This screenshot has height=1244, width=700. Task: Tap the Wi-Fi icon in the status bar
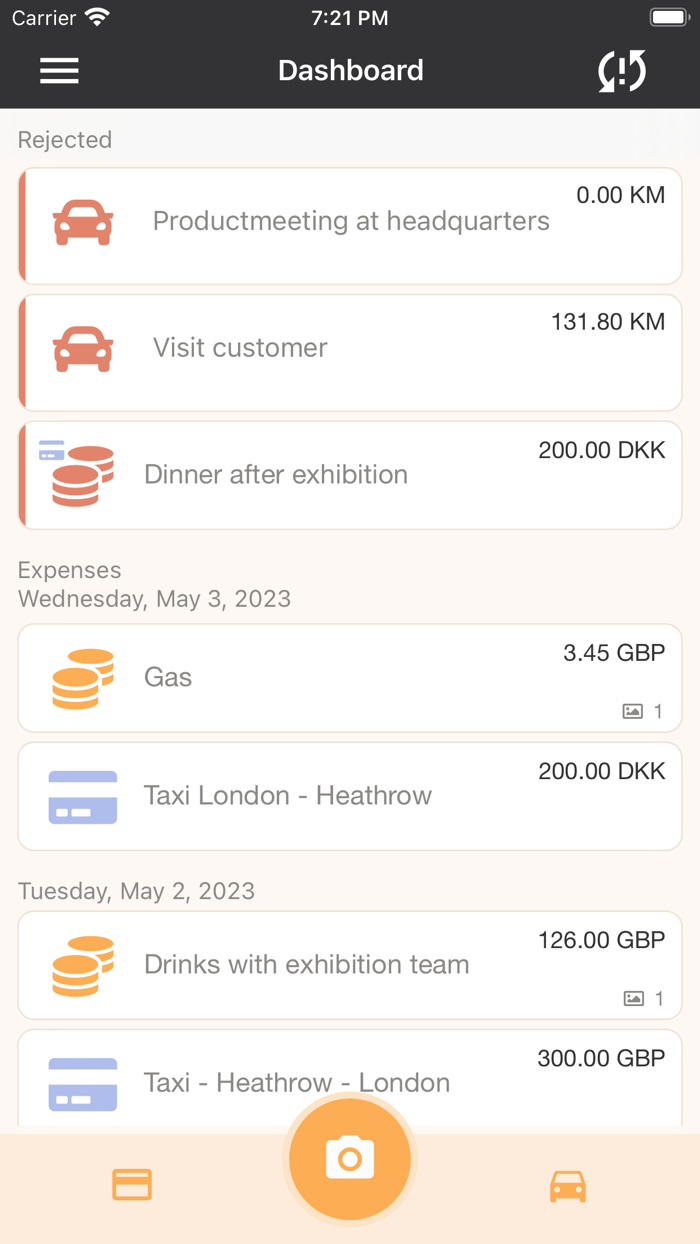[x=96, y=16]
